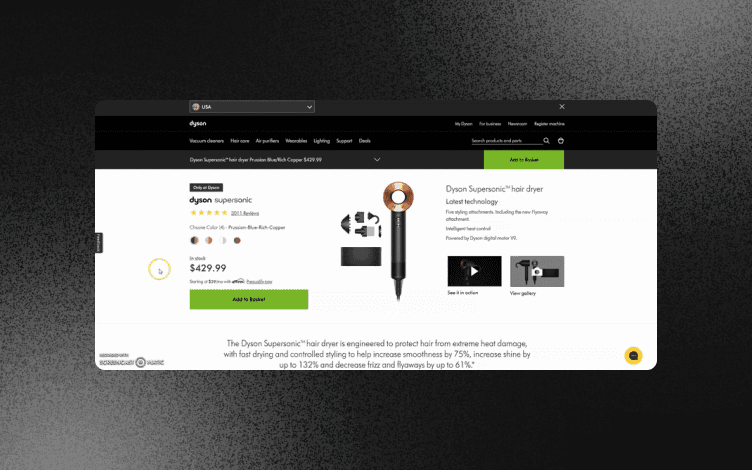Click the Dyson logo in header
752x470 pixels.
point(198,123)
